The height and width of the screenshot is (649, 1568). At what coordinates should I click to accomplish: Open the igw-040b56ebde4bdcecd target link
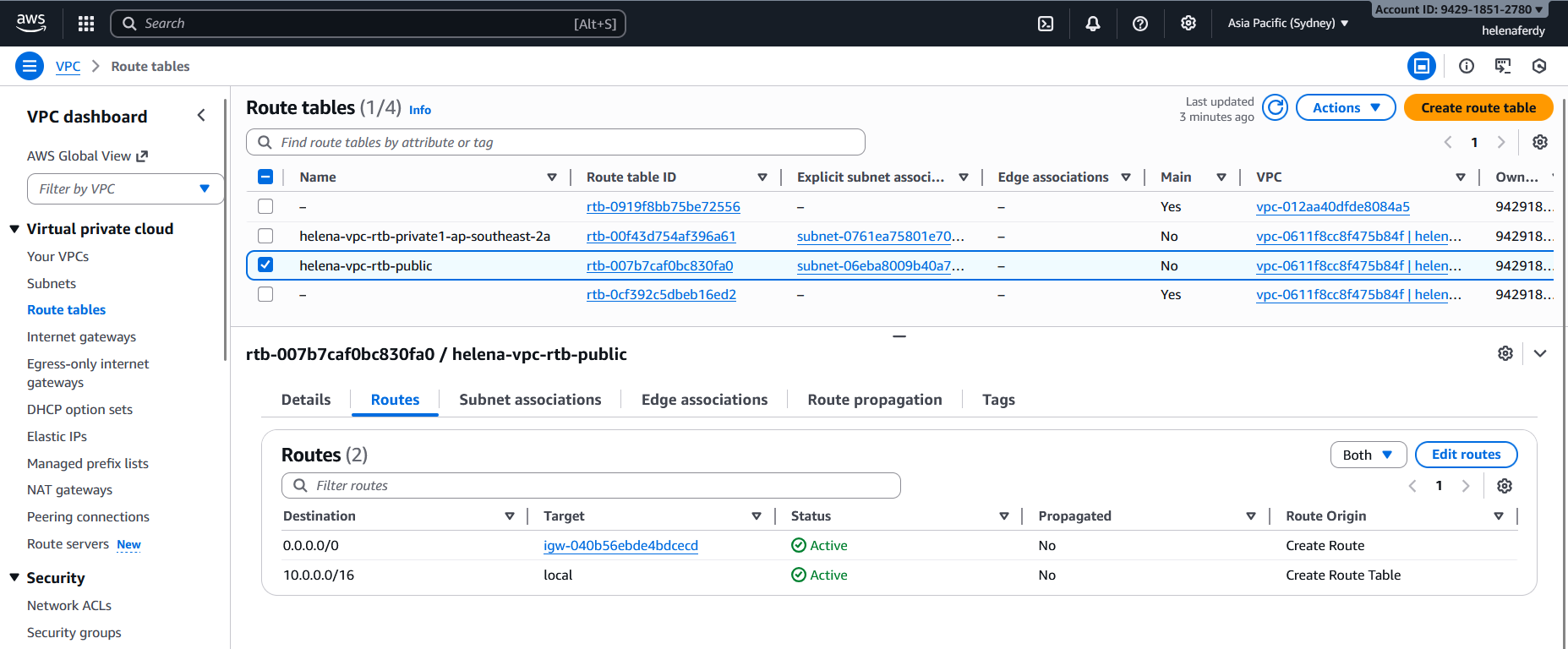(x=620, y=546)
